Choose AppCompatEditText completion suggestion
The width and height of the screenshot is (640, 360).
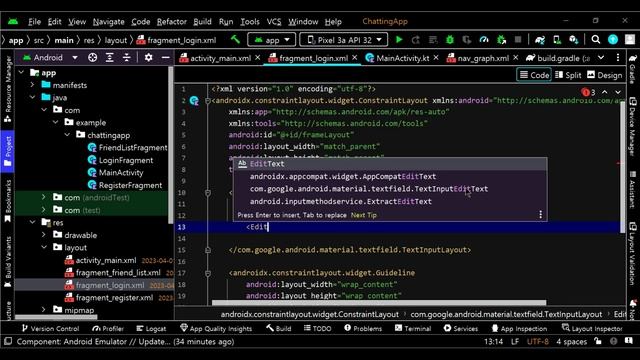390,176
